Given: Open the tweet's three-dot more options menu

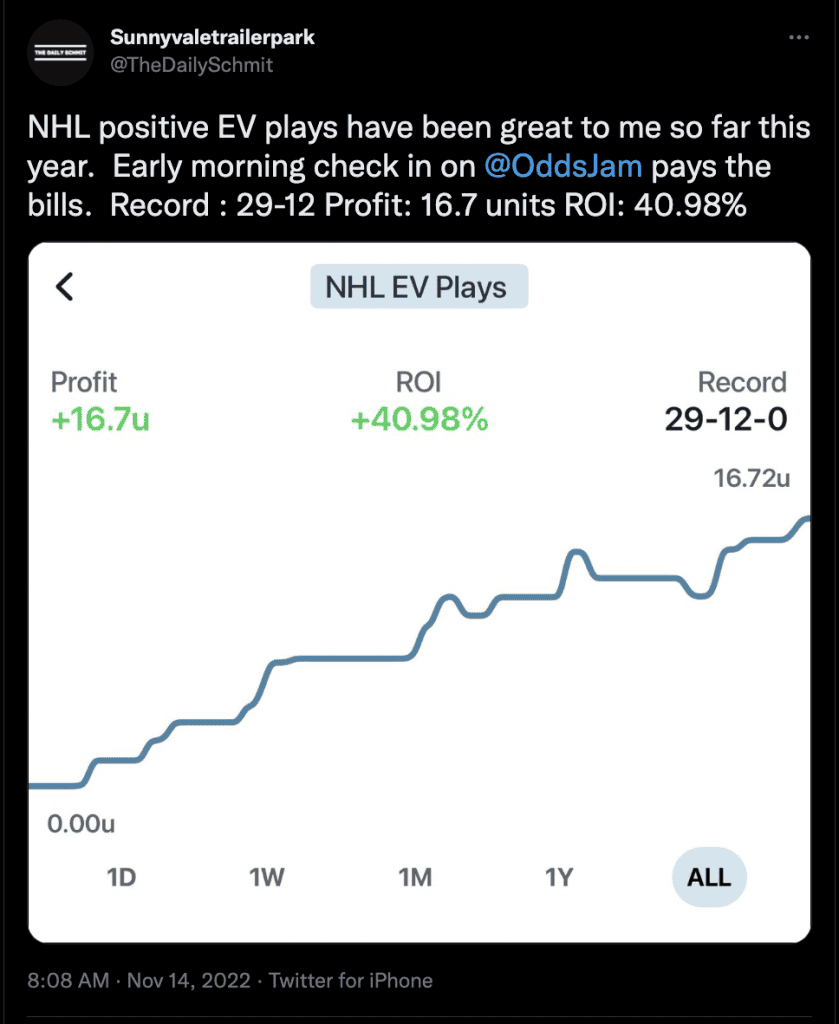Looking at the screenshot, I should tap(799, 37).
